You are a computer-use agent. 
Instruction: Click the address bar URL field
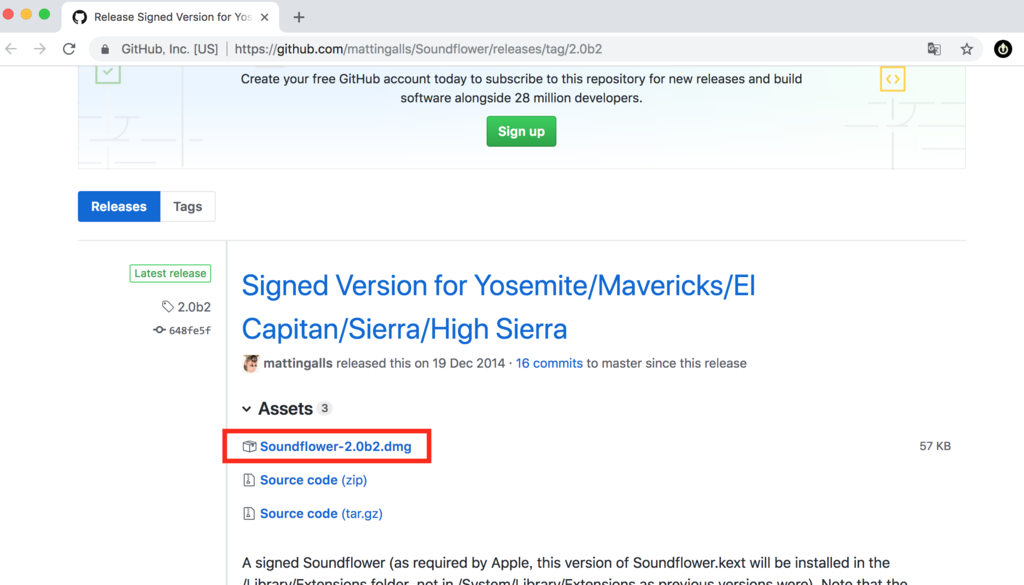click(500, 49)
